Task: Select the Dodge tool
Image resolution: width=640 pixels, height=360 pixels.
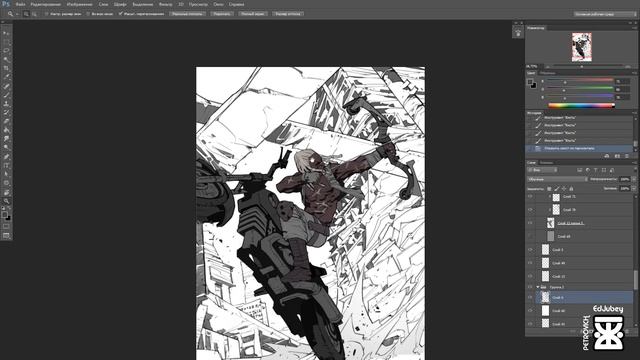Action: (x=6, y=148)
